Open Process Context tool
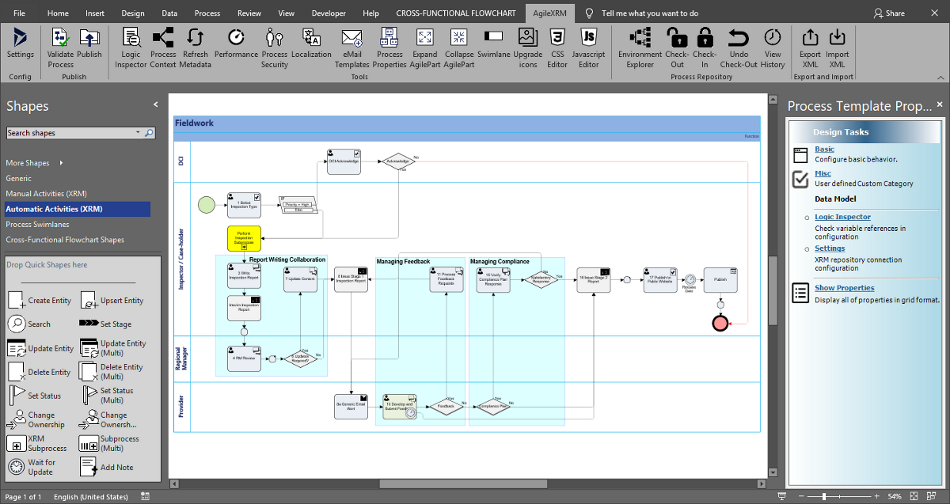The image size is (950, 504). click(163, 47)
